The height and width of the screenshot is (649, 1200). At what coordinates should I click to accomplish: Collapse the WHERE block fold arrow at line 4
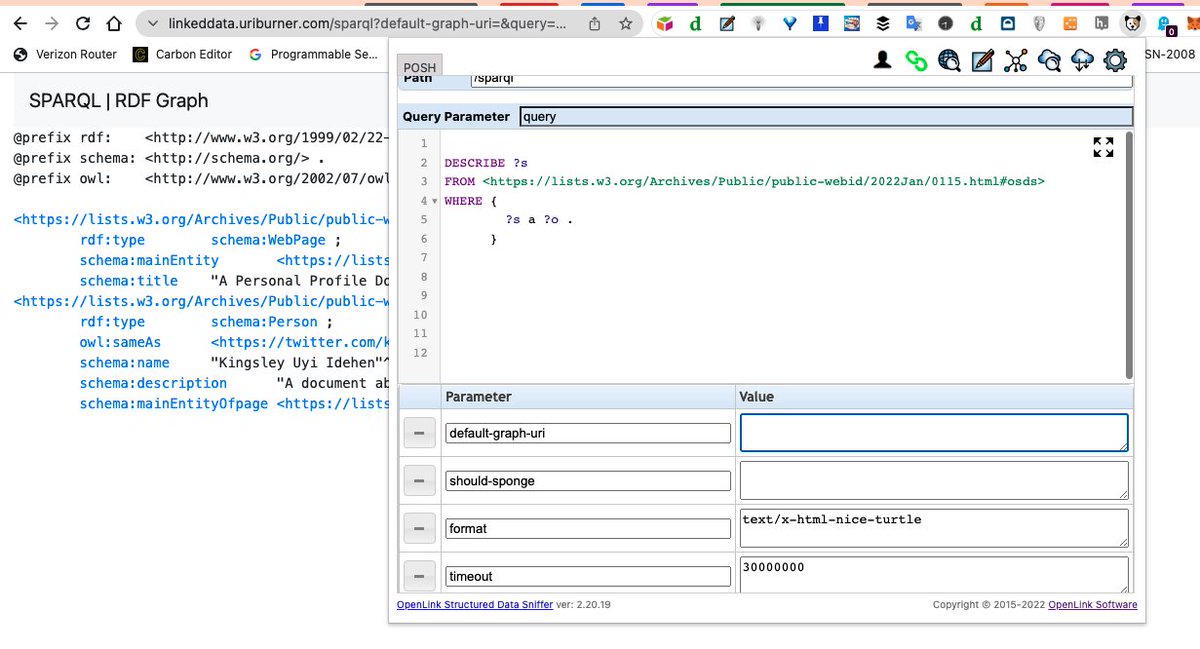click(434, 201)
